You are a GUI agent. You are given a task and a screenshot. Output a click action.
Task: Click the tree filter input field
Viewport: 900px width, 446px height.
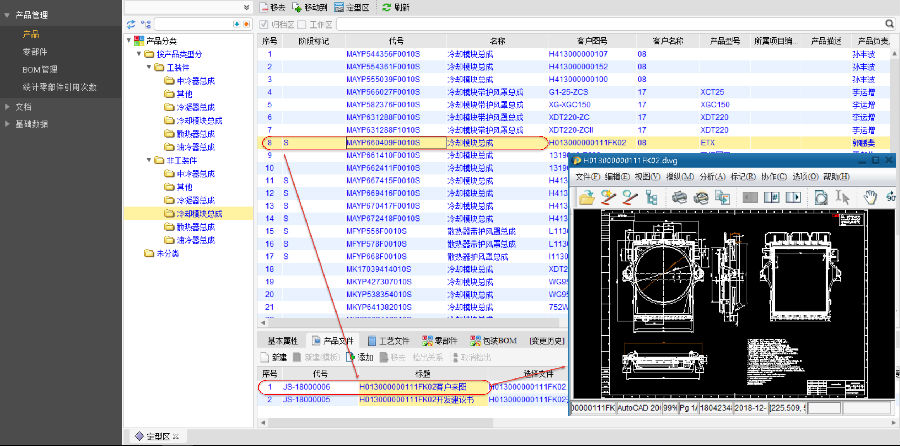click(193, 24)
